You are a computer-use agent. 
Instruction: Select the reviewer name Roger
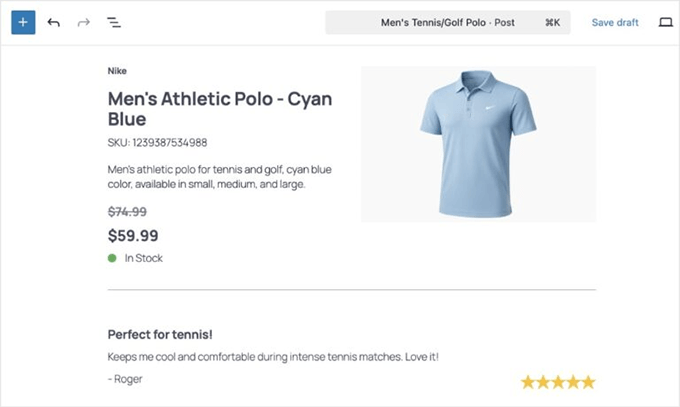(x=127, y=378)
